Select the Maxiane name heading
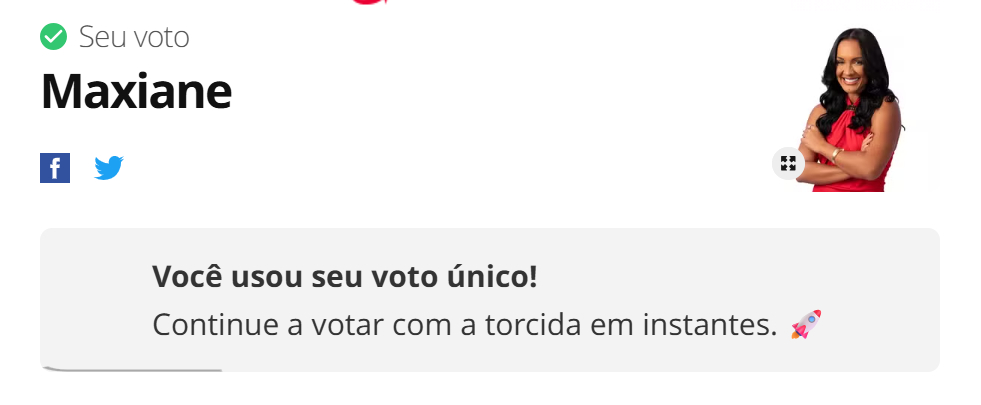 (136, 91)
